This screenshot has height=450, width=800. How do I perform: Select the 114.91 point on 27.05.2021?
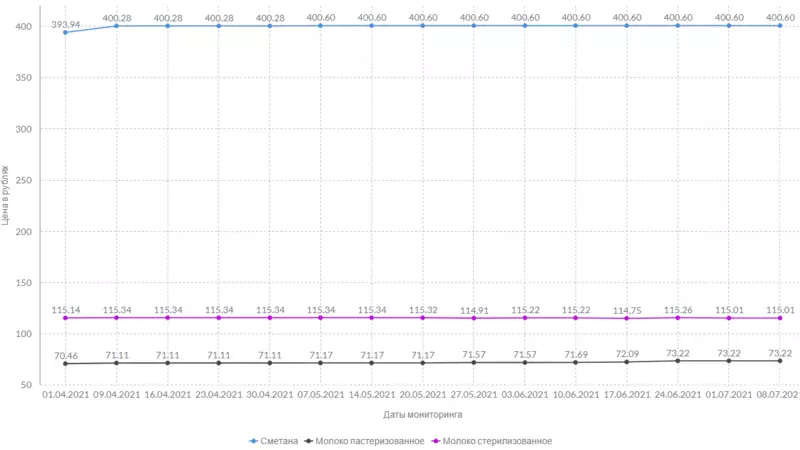click(474, 318)
